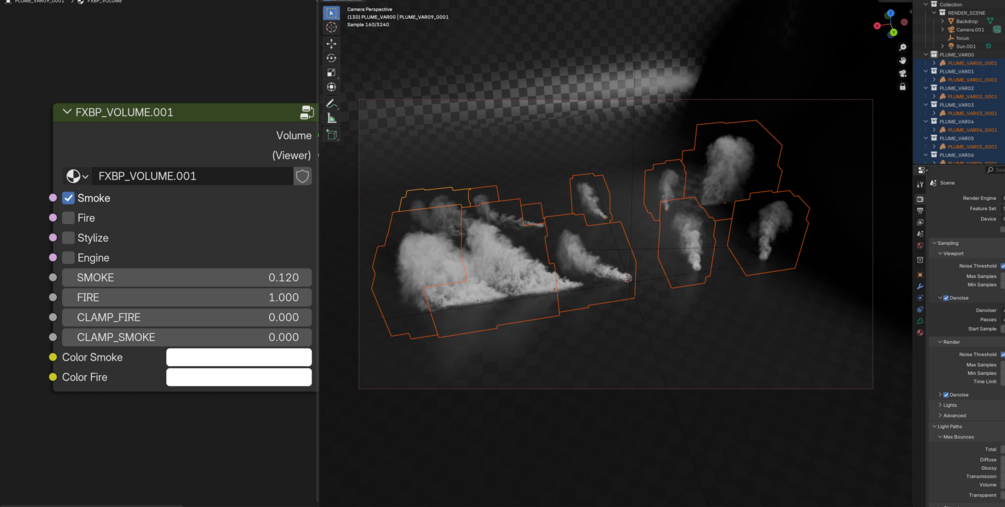Open the properties editor type dropdown
This screenshot has width=1005, height=507.
click(923, 170)
